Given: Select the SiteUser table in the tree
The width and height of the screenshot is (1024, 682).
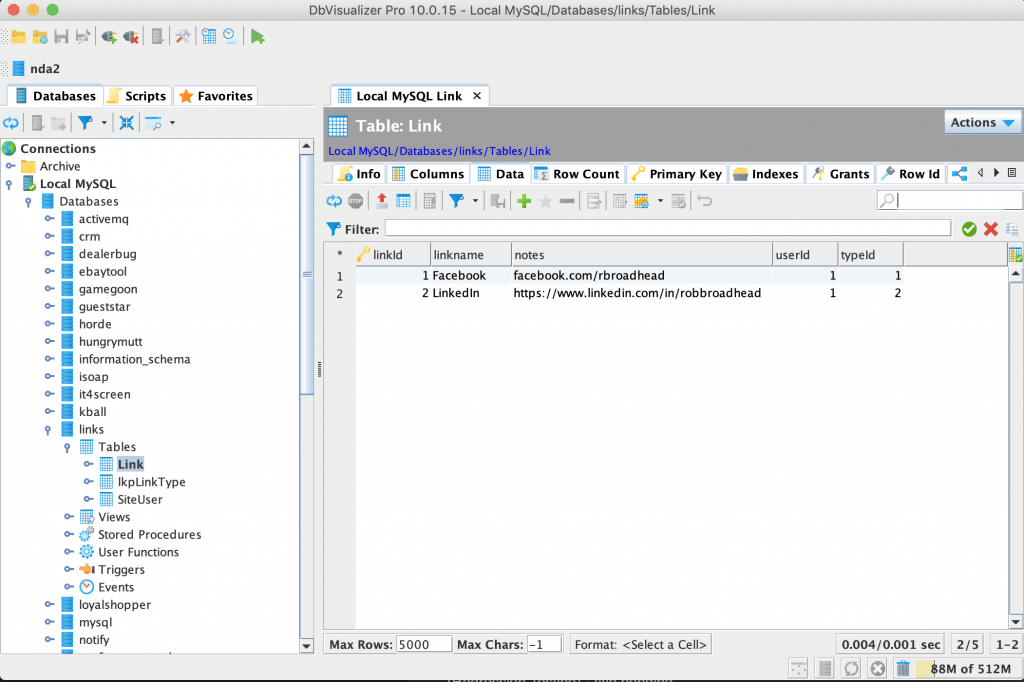Looking at the screenshot, I should pos(141,499).
